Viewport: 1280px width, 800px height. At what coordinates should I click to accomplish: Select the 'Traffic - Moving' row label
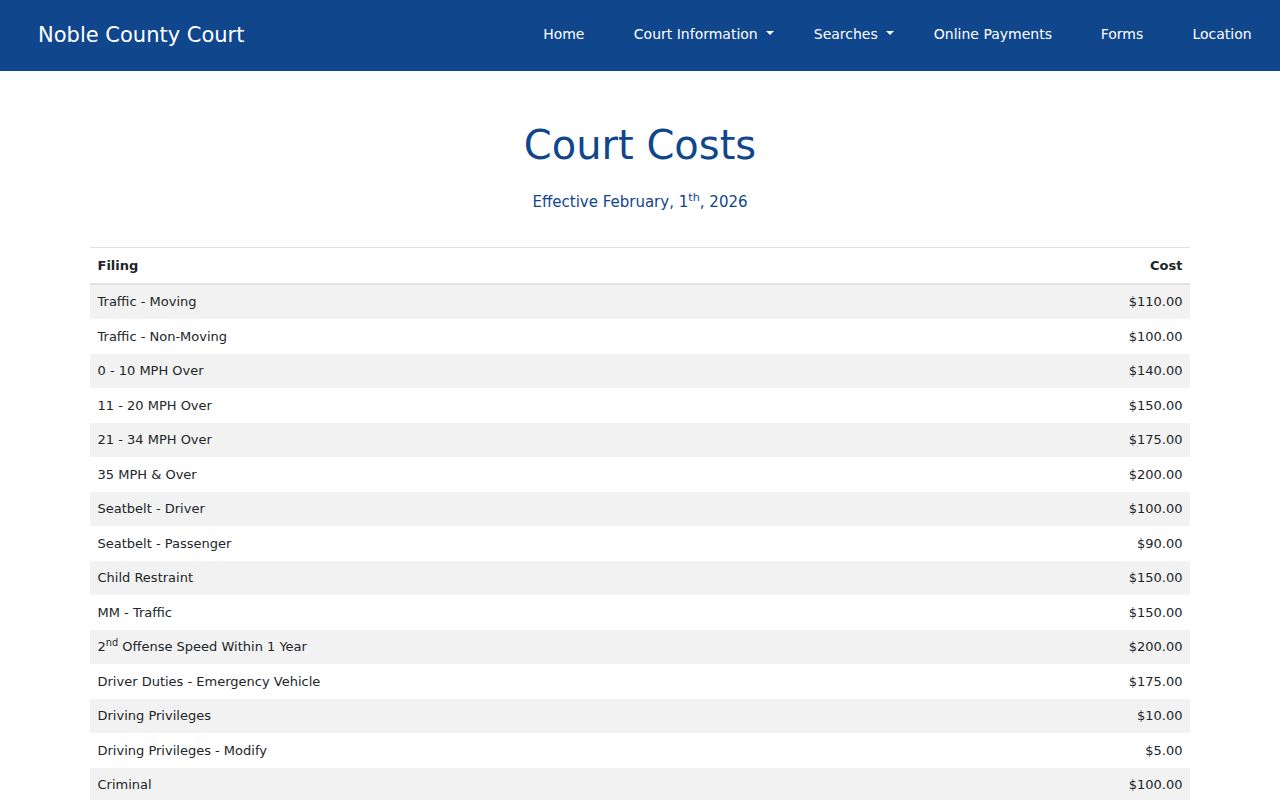point(147,302)
